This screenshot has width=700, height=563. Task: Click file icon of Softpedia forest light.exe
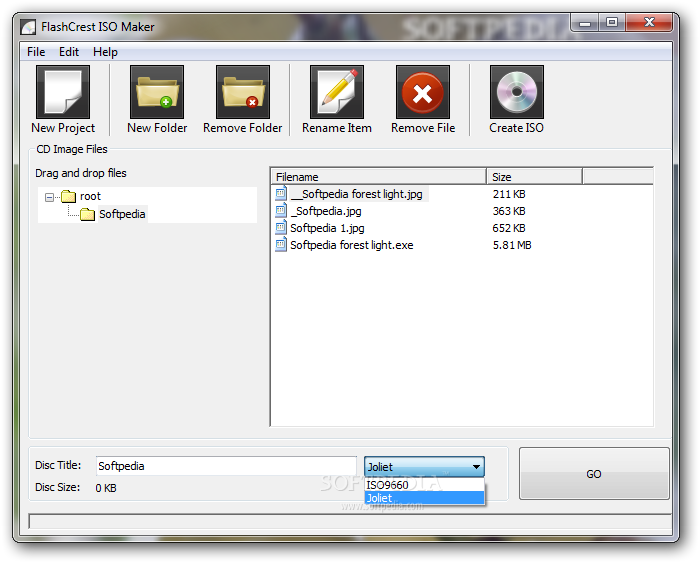(281, 245)
